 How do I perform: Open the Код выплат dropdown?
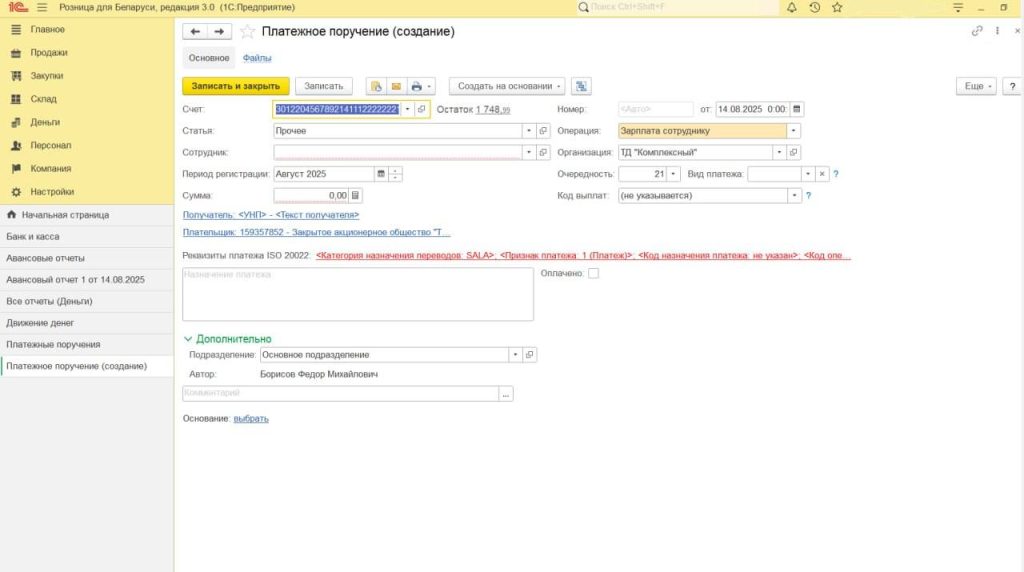coord(794,196)
